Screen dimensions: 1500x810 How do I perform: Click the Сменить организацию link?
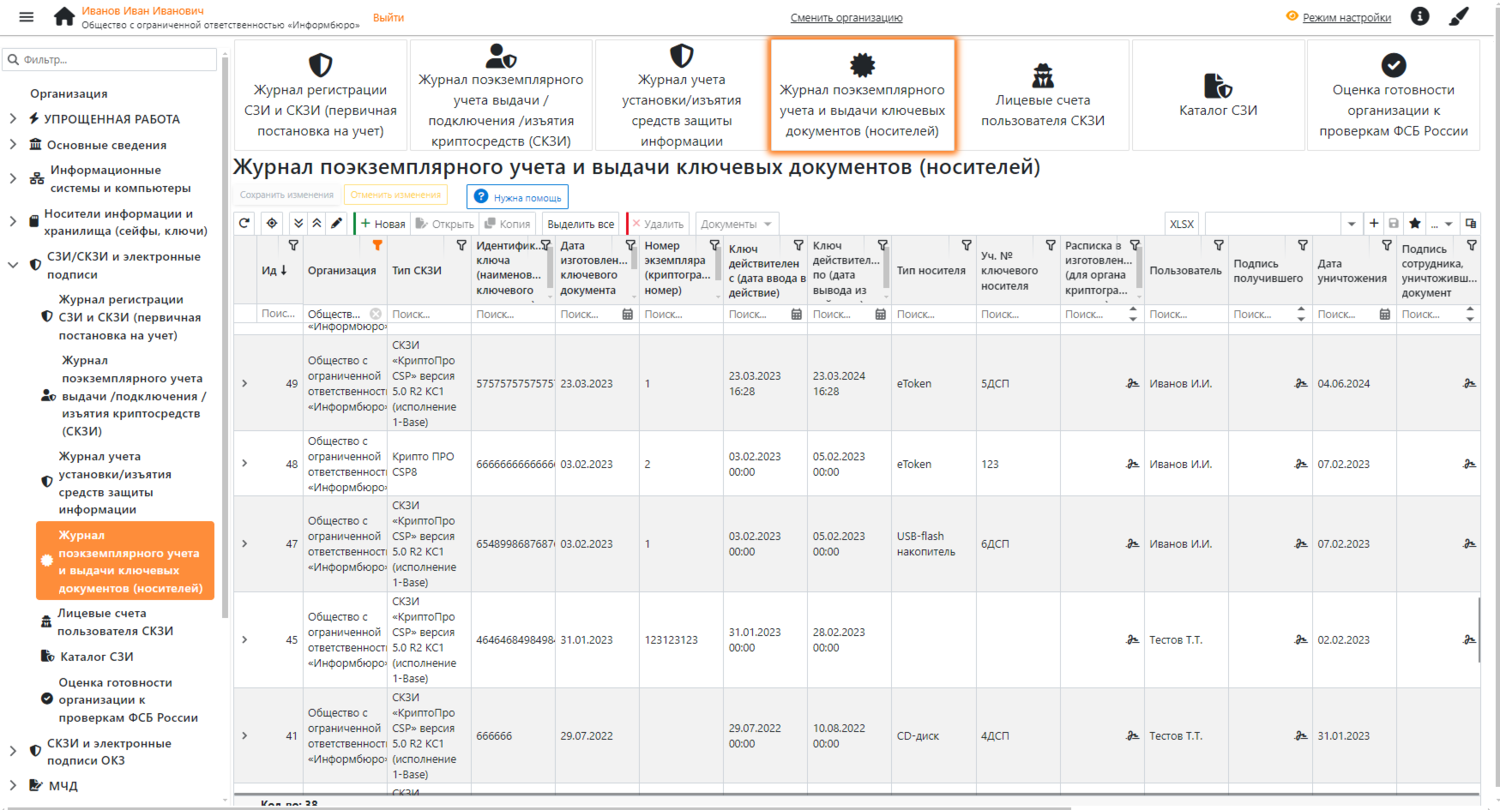[x=846, y=18]
